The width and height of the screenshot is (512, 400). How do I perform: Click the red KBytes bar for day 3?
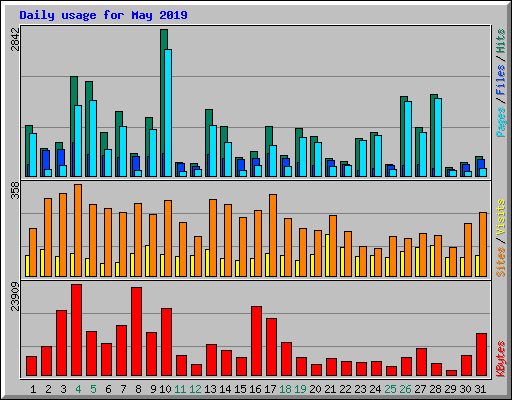61,343
